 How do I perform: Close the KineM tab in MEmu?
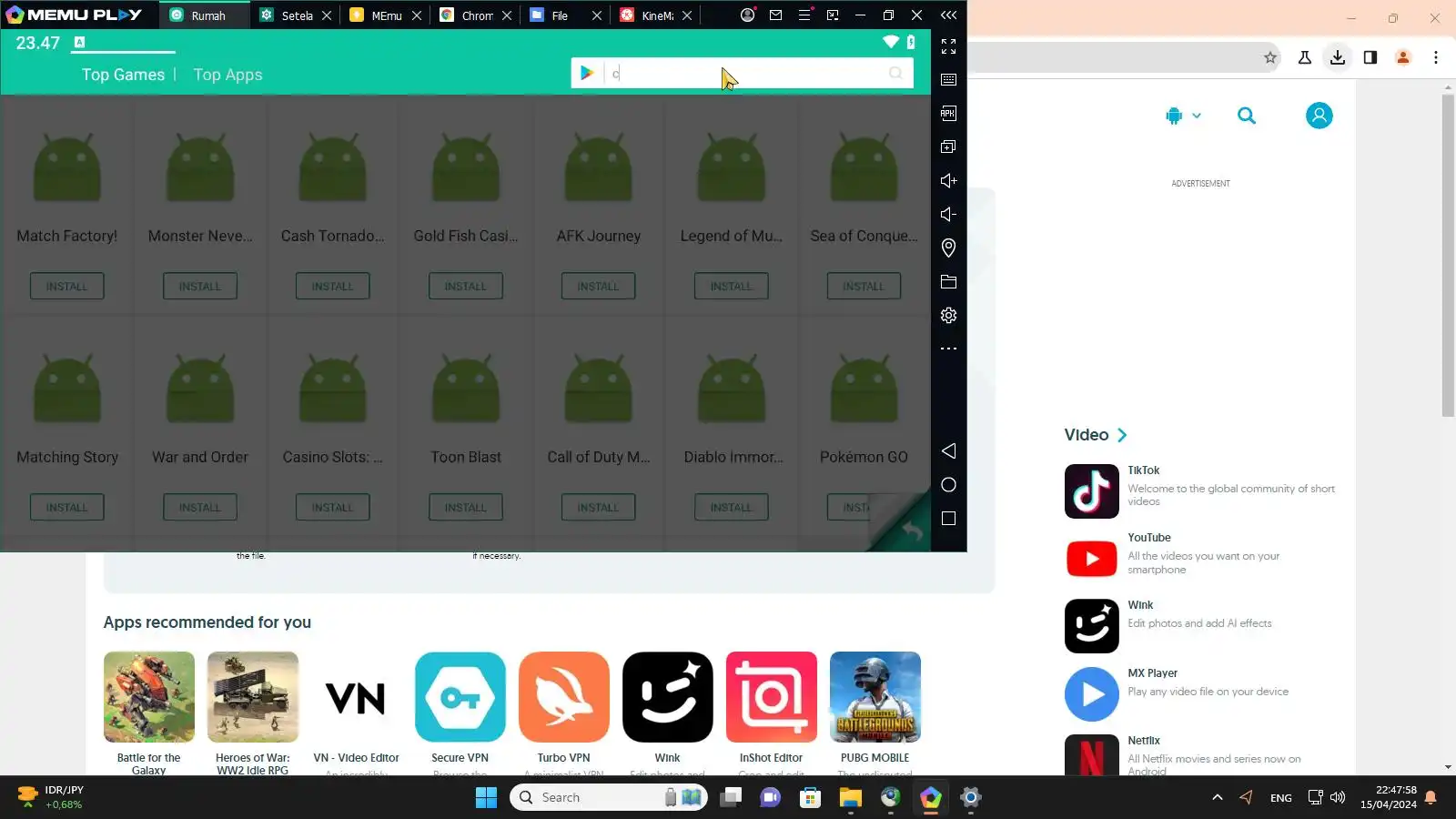point(687,15)
